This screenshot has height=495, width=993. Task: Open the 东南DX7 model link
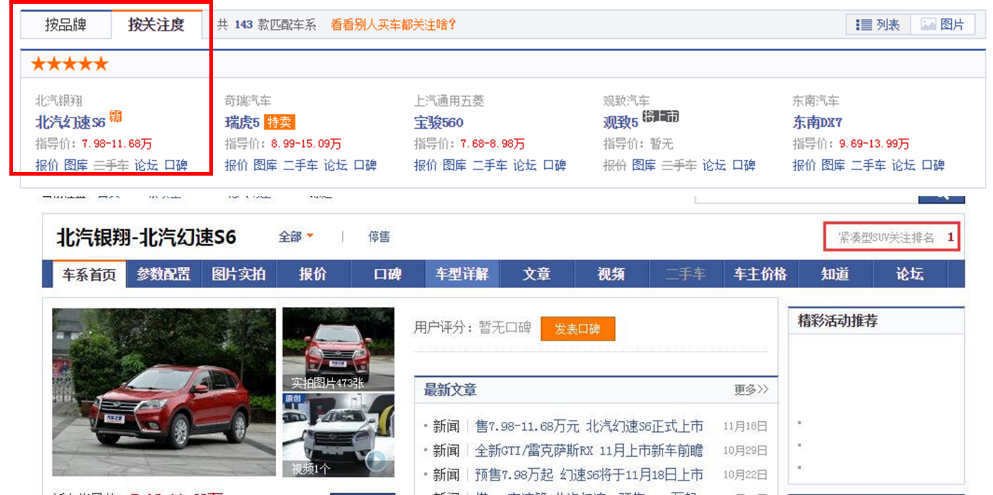point(818,122)
